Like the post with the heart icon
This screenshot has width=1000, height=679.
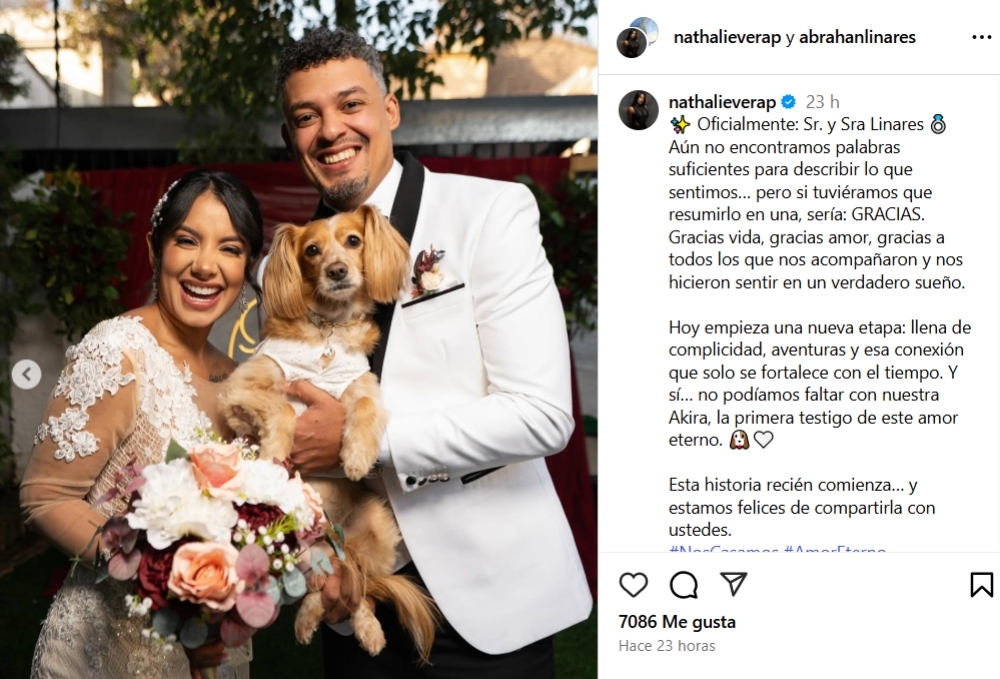633,584
